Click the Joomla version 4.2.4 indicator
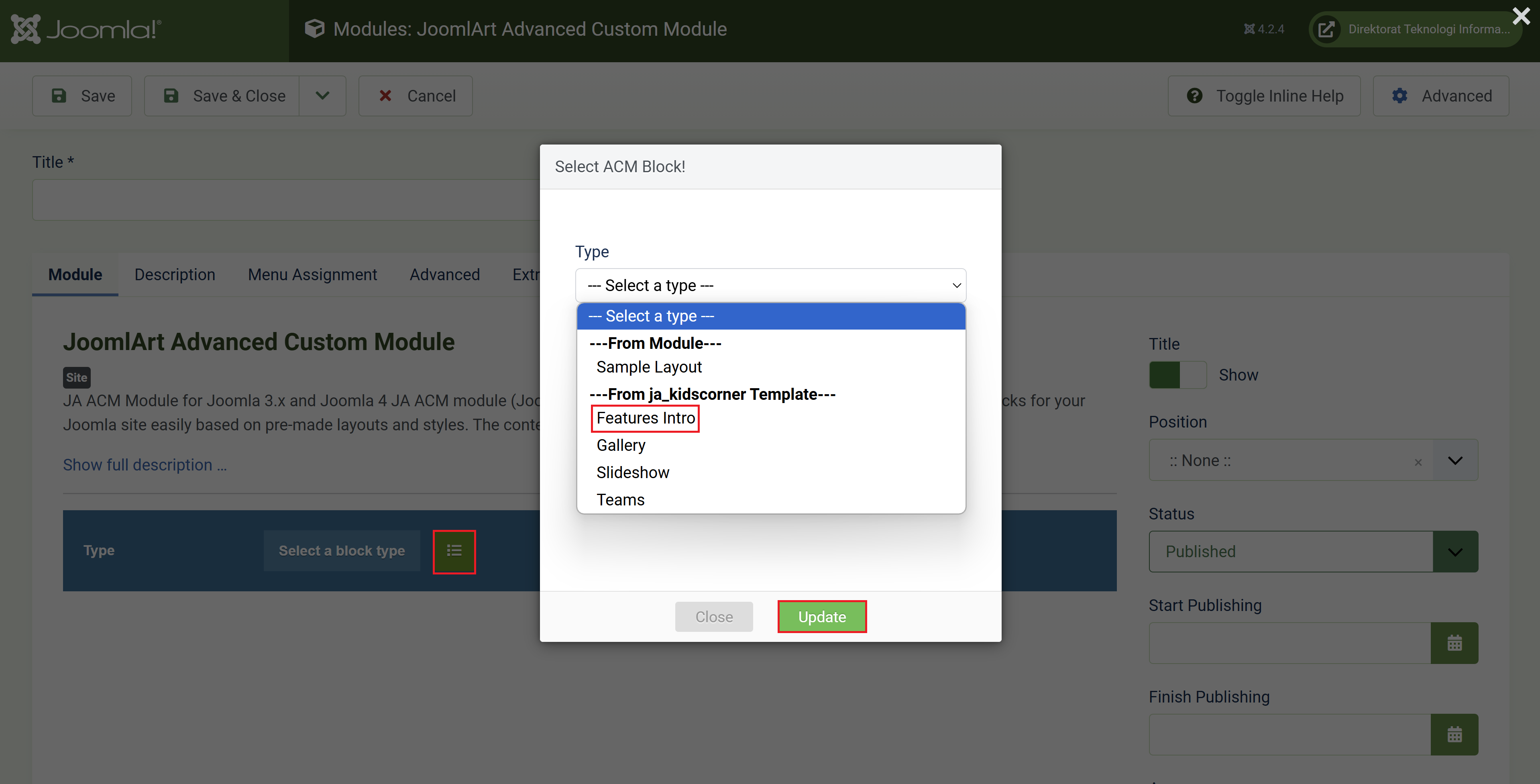Viewport: 1540px width, 784px height. pyautogui.click(x=1264, y=29)
